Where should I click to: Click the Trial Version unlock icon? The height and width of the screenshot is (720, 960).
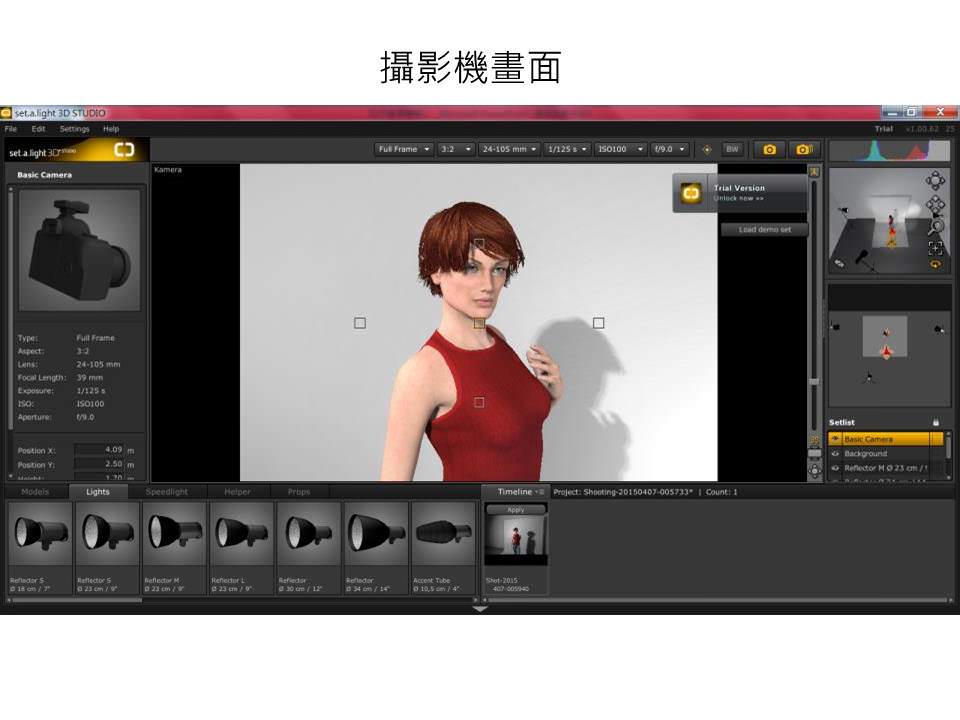tap(691, 192)
